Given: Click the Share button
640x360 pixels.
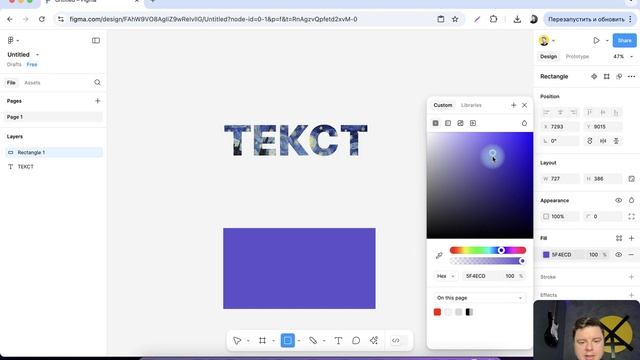Looking at the screenshot, I should pos(624,40).
